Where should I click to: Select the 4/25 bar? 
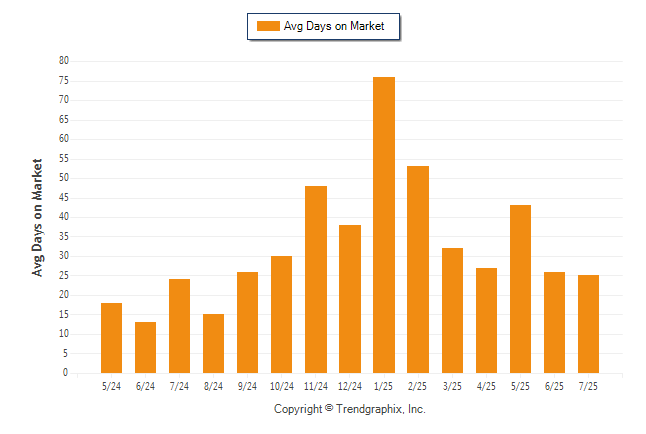pos(486,321)
